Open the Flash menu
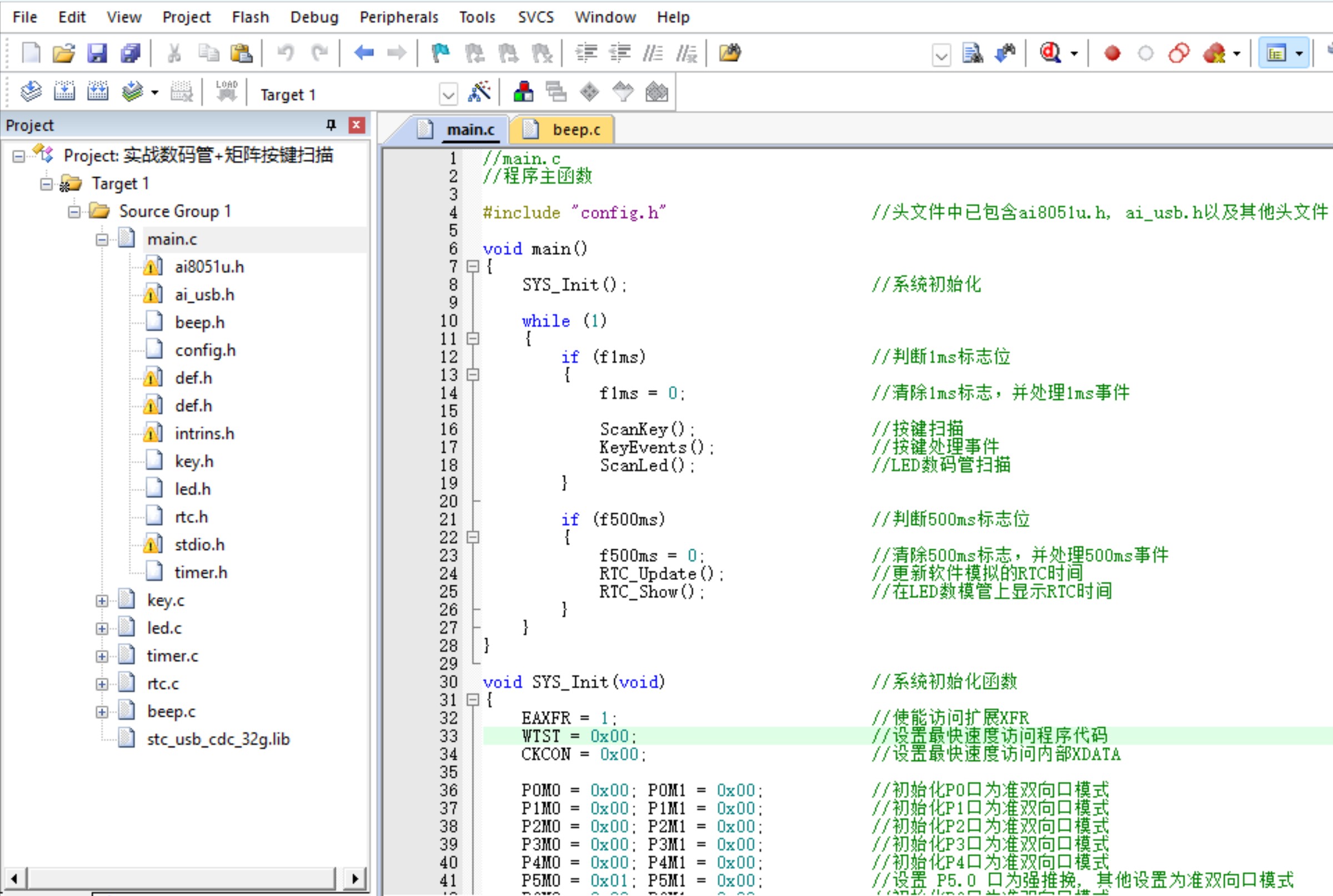Viewport: 1333px width, 896px height. coord(250,17)
